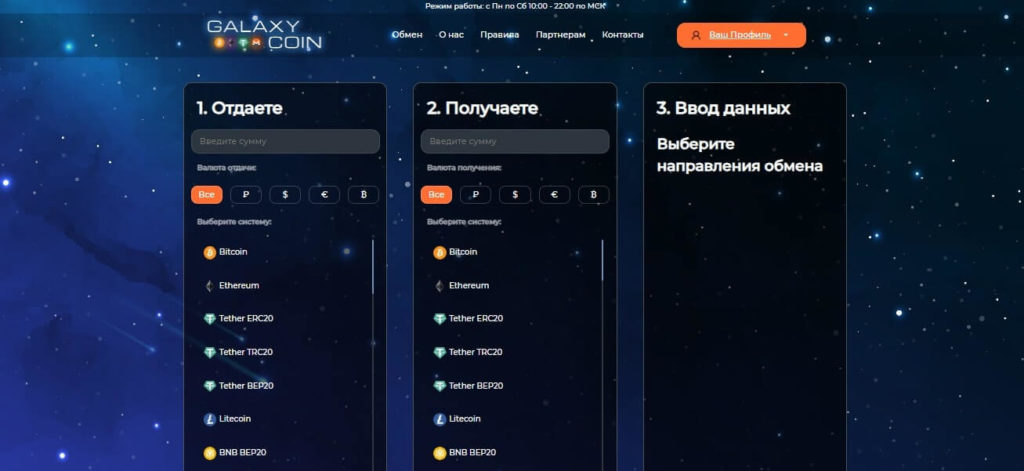Filter Получаете by dollar currency
Viewport: 1024px width, 471px height.
coord(515,195)
